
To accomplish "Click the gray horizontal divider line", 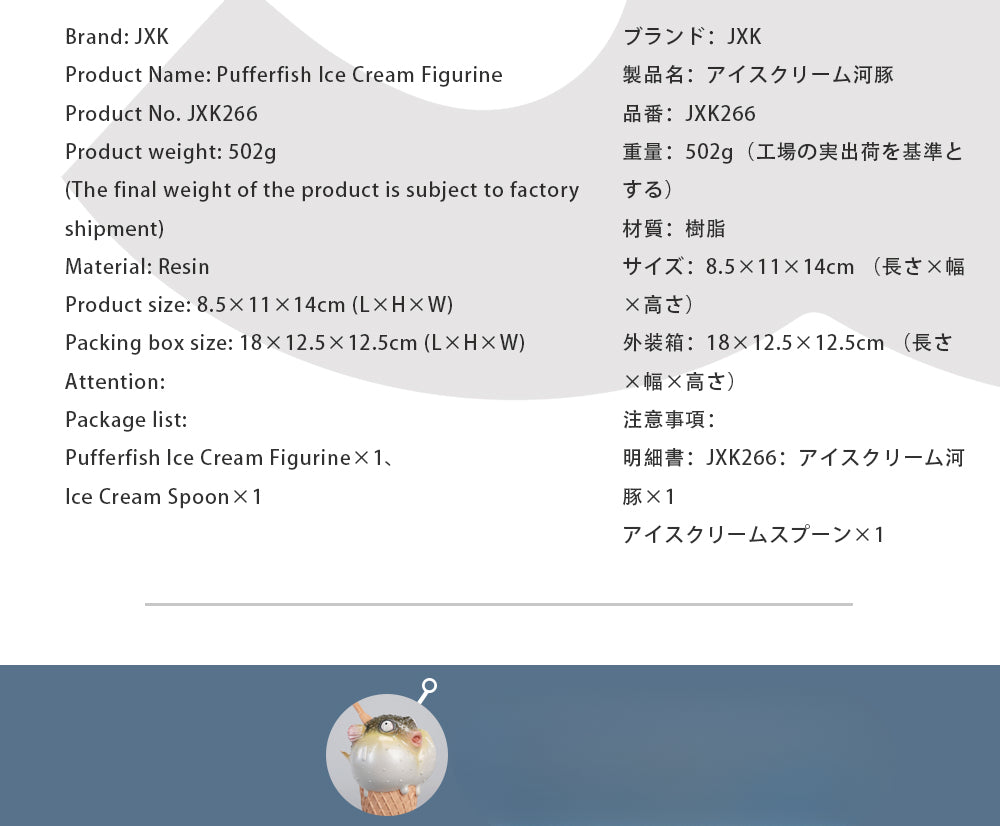I will click(498, 604).
